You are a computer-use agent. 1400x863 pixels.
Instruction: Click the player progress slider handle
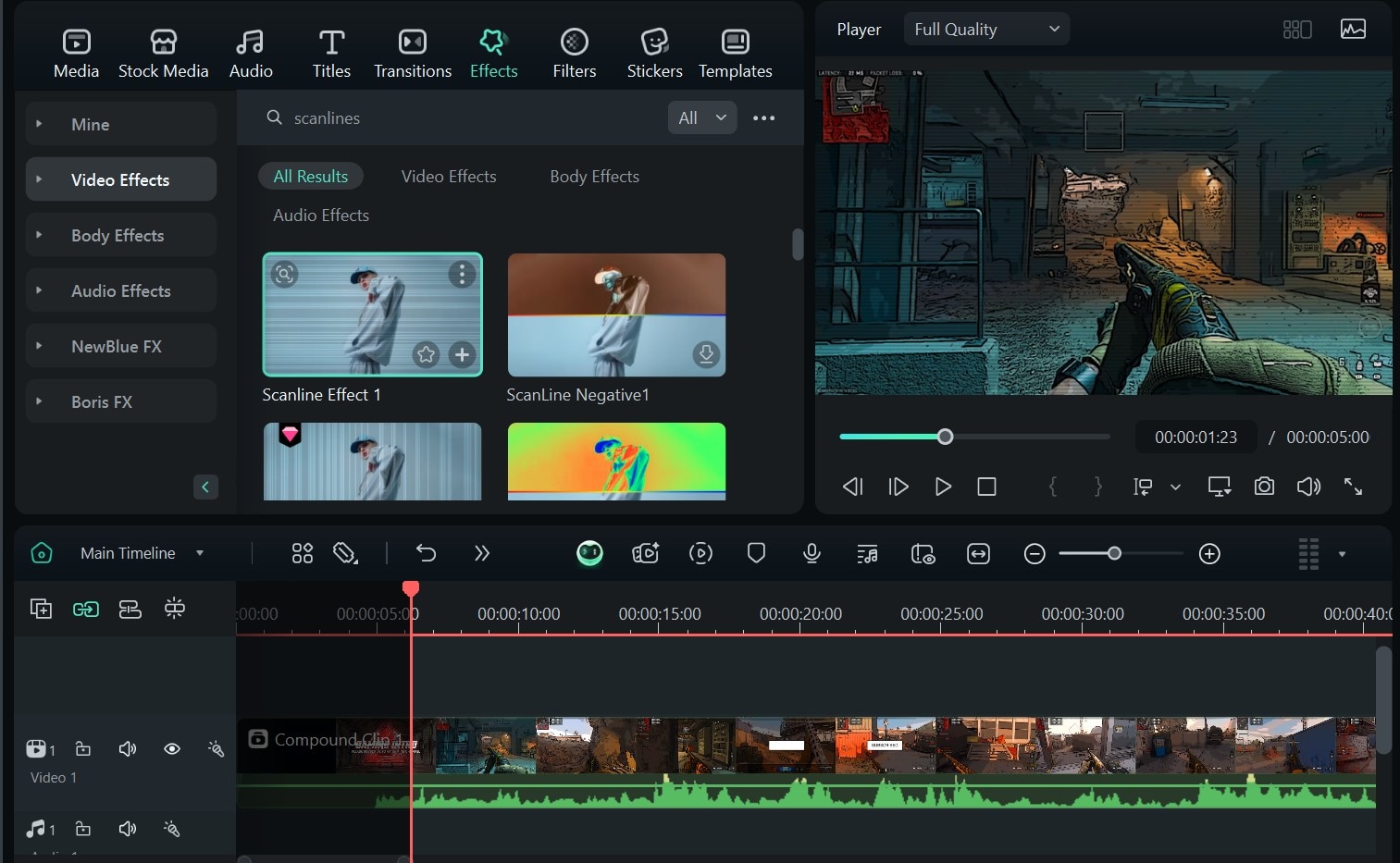click(x=945, y=437)
